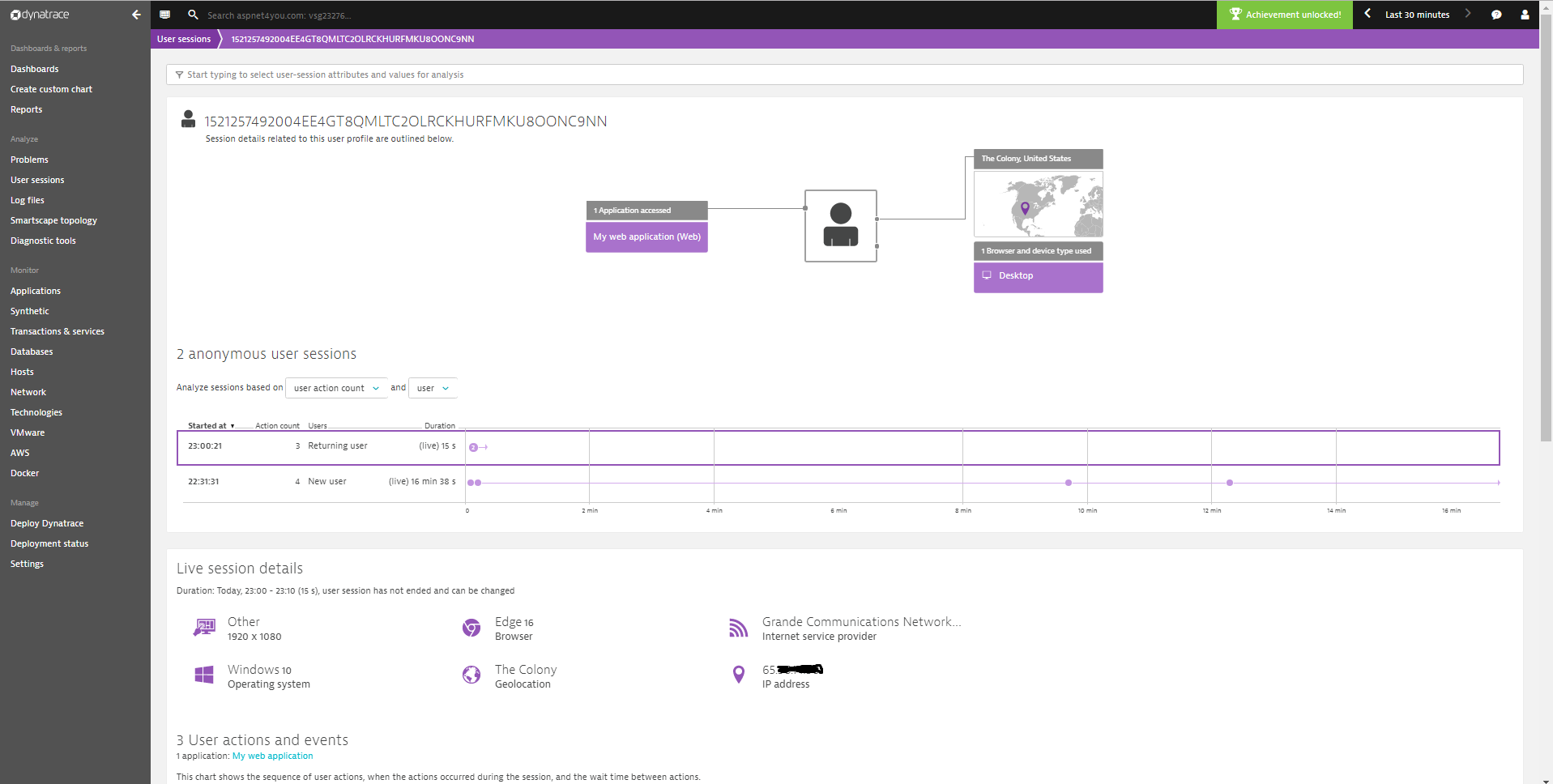This screenshot has width=1553, height=784.
Task: Open Settings in the sidebar
Action: (27, 564)
